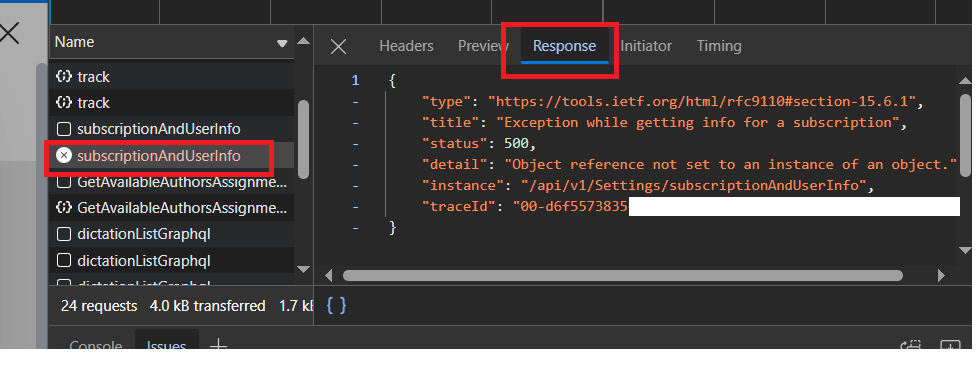The image size is (980, 370).
Task: Click request list scroll up arrow
Action: (x=303, y=41)
